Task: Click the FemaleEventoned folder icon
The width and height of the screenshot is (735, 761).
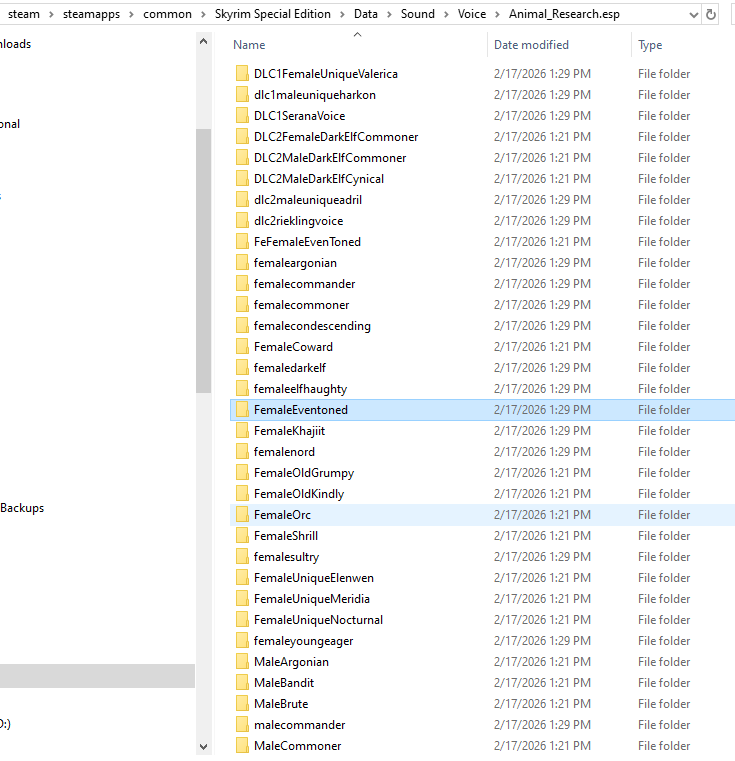Action: (242, 410)
